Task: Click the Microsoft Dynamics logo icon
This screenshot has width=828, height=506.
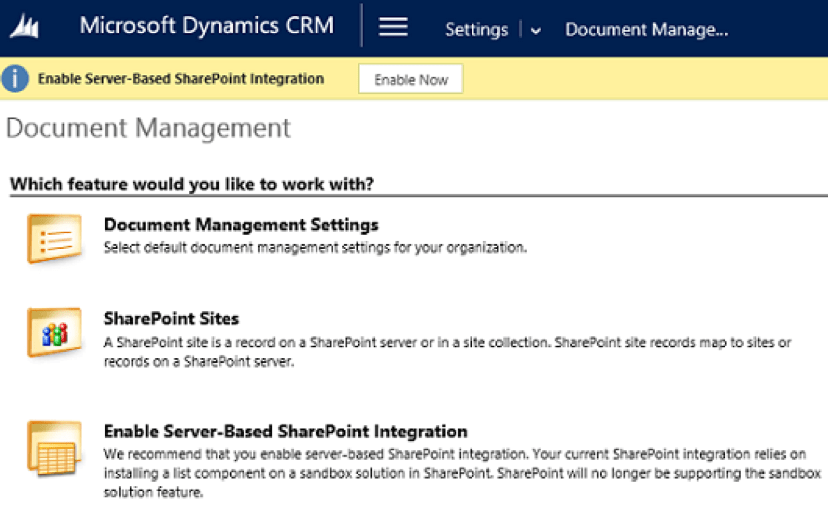Action: tap(24, 26)
